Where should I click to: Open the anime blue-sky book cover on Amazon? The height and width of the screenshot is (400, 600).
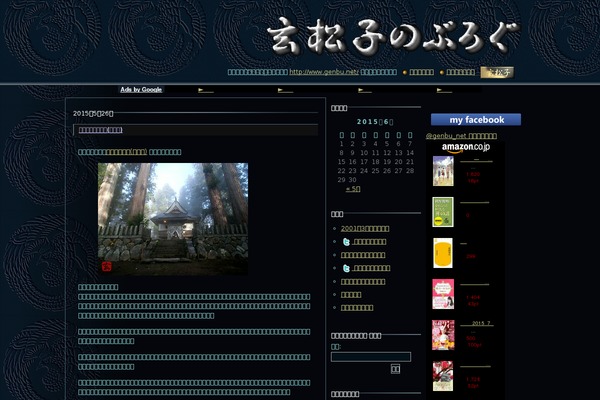[443, 171]
